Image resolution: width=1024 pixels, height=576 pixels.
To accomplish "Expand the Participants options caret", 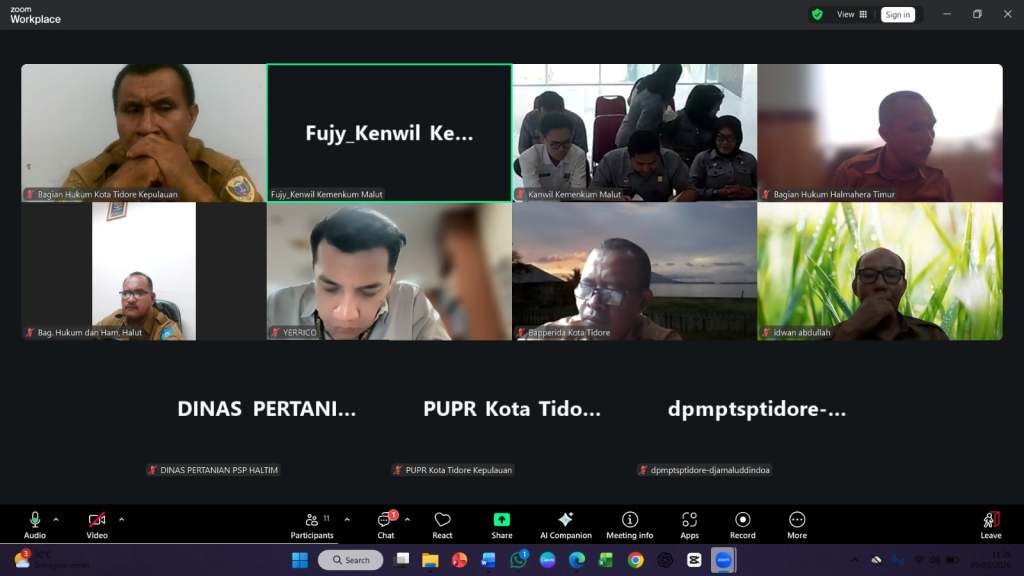I will pos(347,519).
